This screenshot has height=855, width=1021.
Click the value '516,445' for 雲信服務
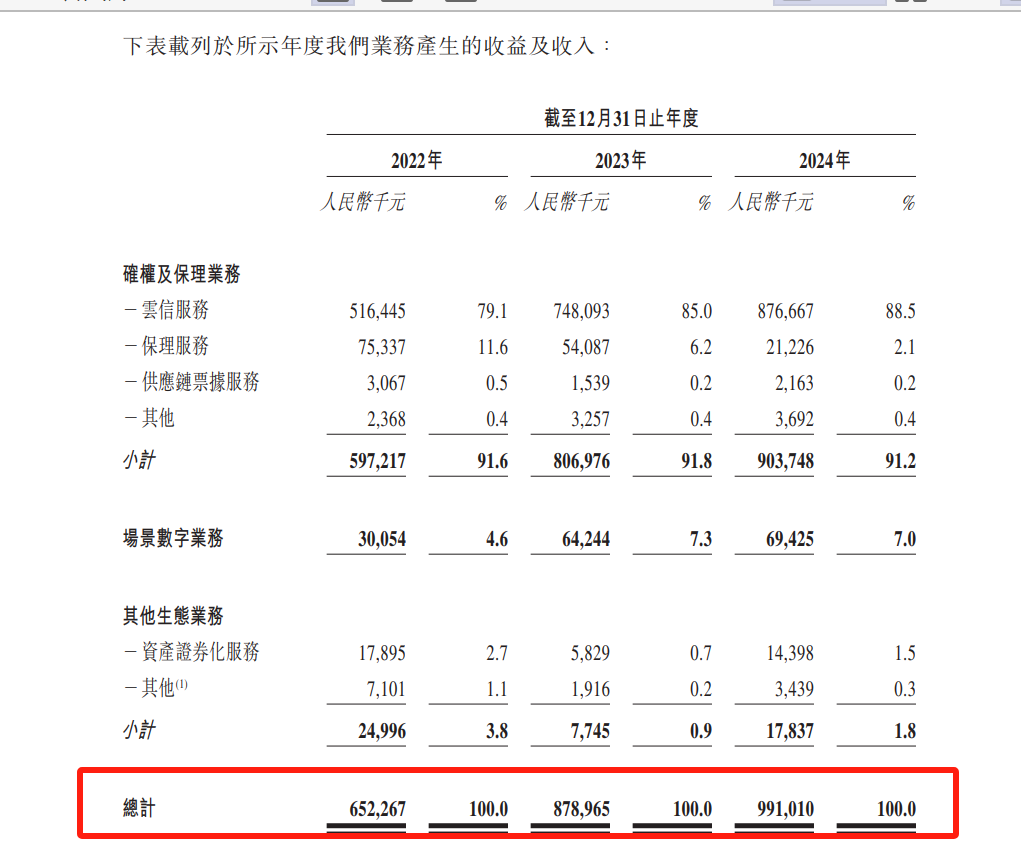click(378, 311)
